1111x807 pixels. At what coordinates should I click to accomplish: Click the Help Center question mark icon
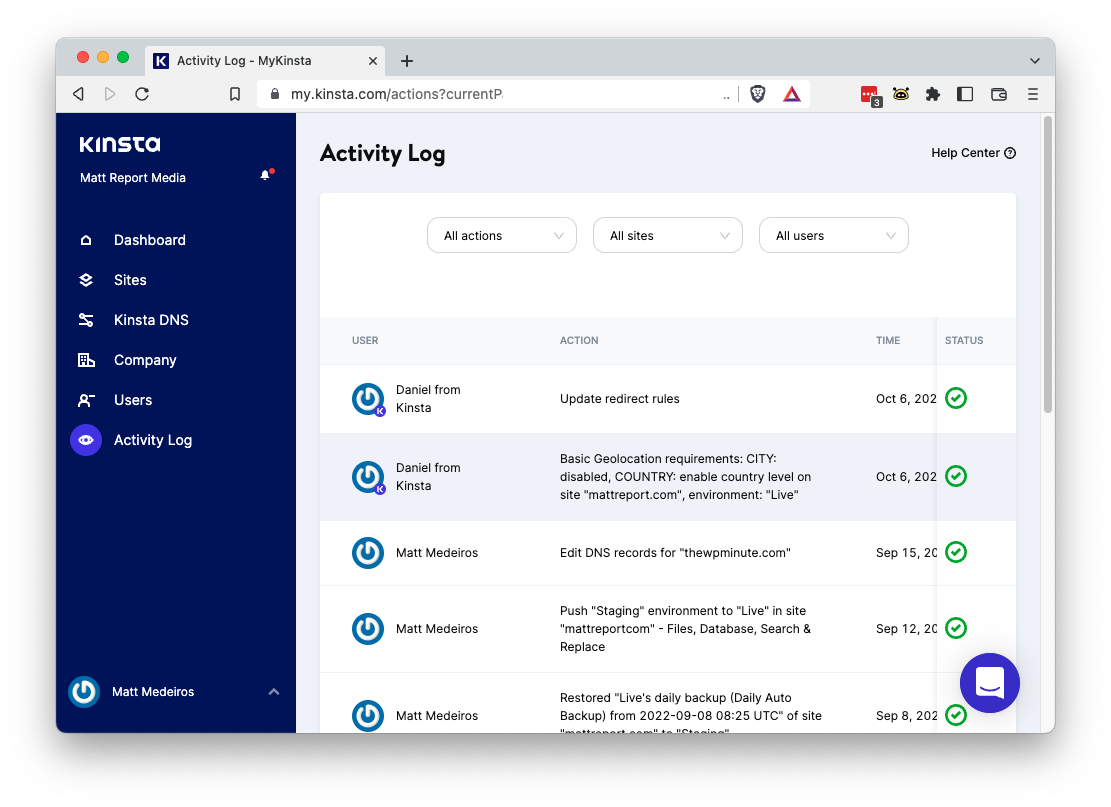[1010, 153]
